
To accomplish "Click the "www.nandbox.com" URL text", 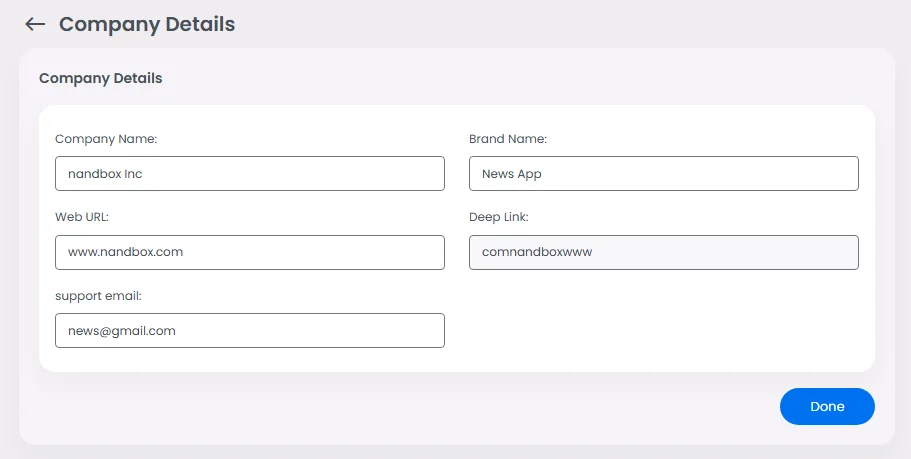I will (125, 252).
